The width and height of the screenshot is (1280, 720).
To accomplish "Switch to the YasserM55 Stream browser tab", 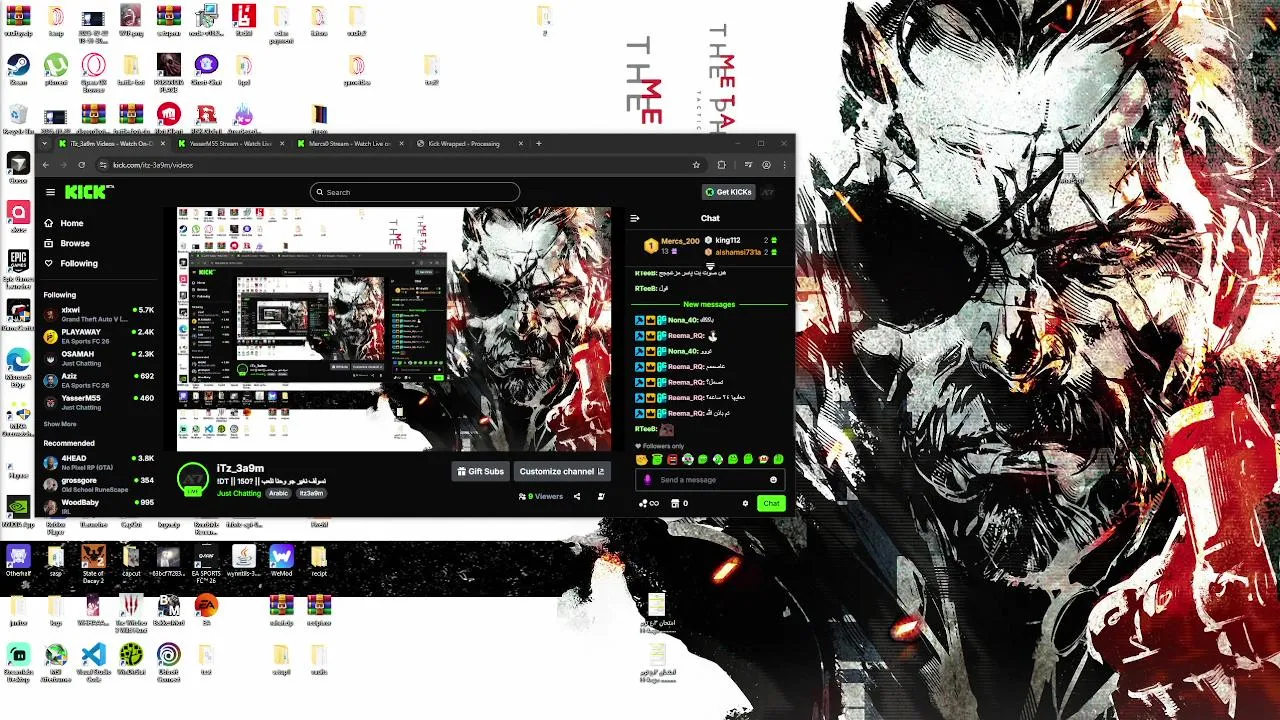I will click(229, 143).
